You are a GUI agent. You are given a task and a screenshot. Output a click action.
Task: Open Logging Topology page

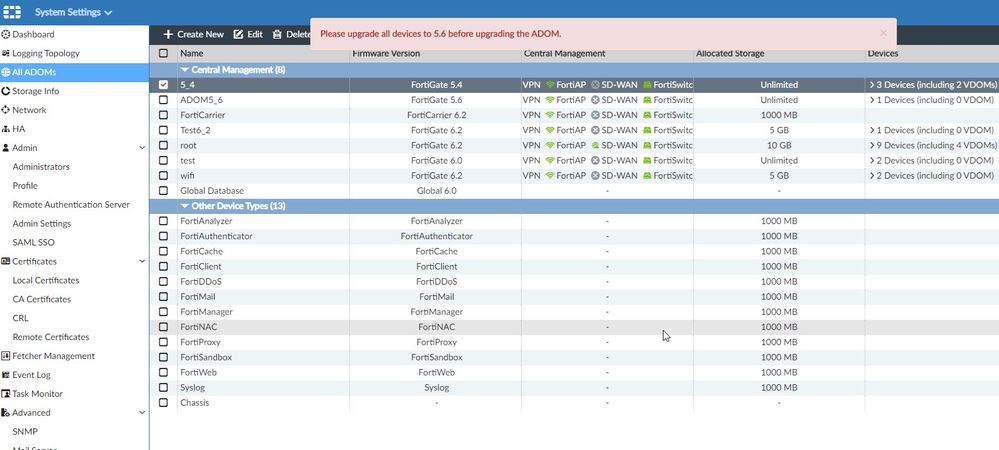(x=46, y=54)
